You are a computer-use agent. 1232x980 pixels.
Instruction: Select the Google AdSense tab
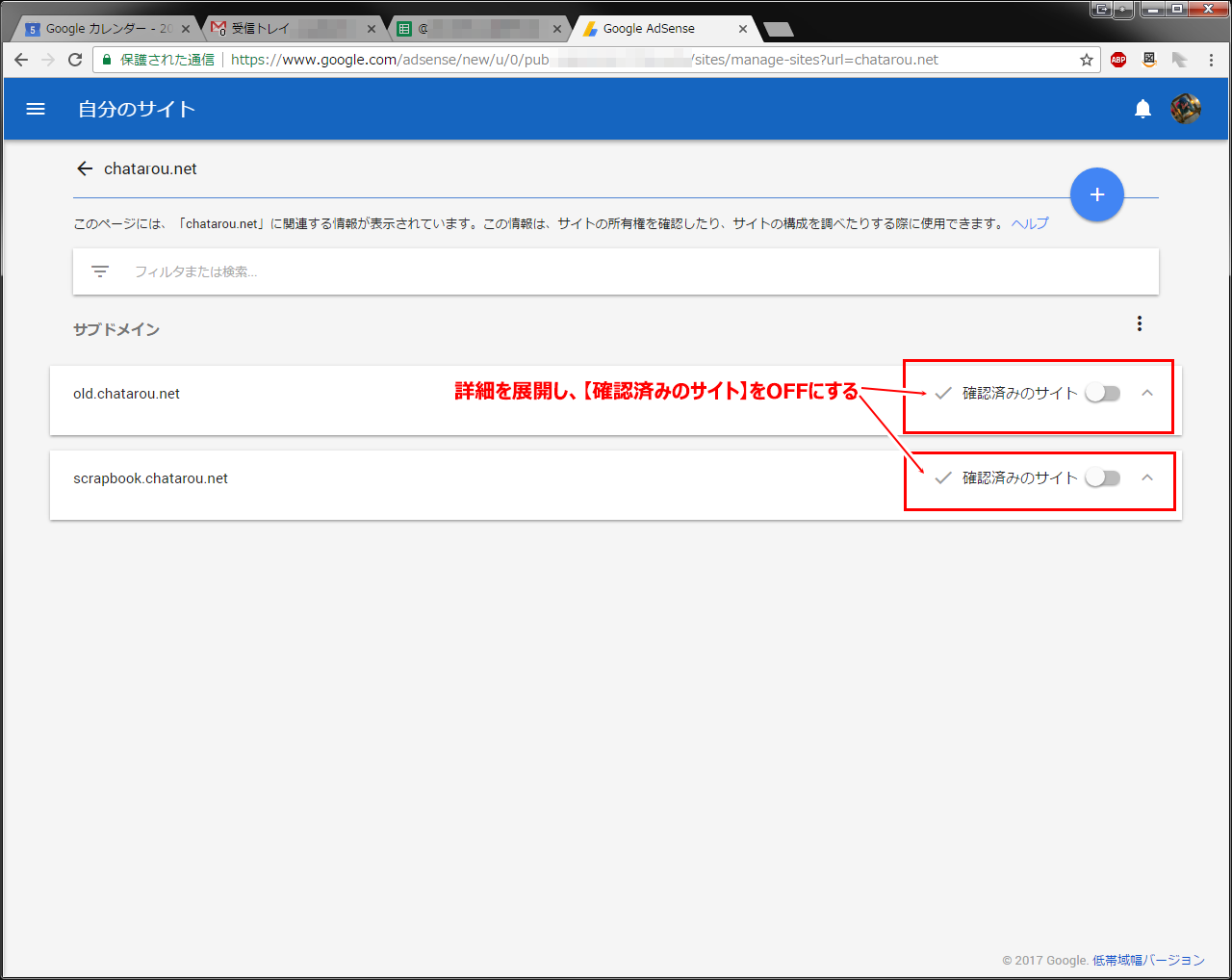tap(664, 29)
